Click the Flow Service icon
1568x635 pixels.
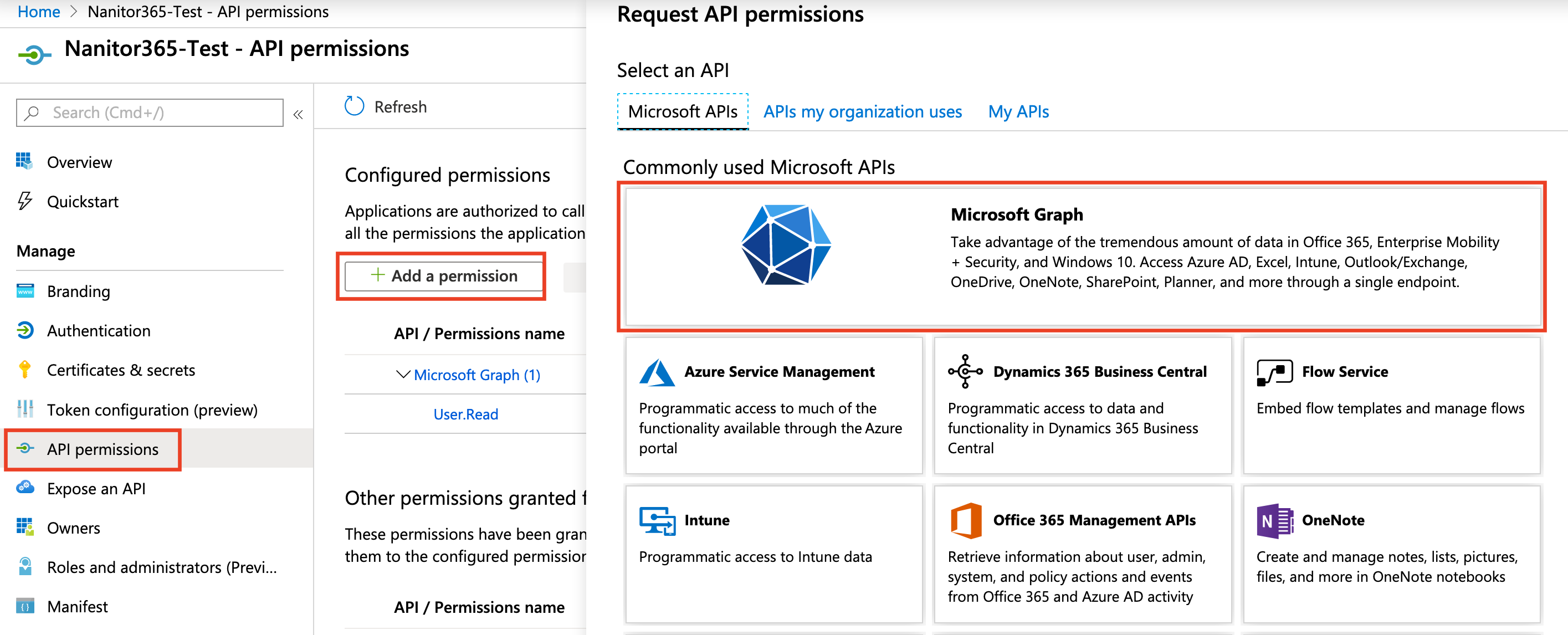[1274, 372]
